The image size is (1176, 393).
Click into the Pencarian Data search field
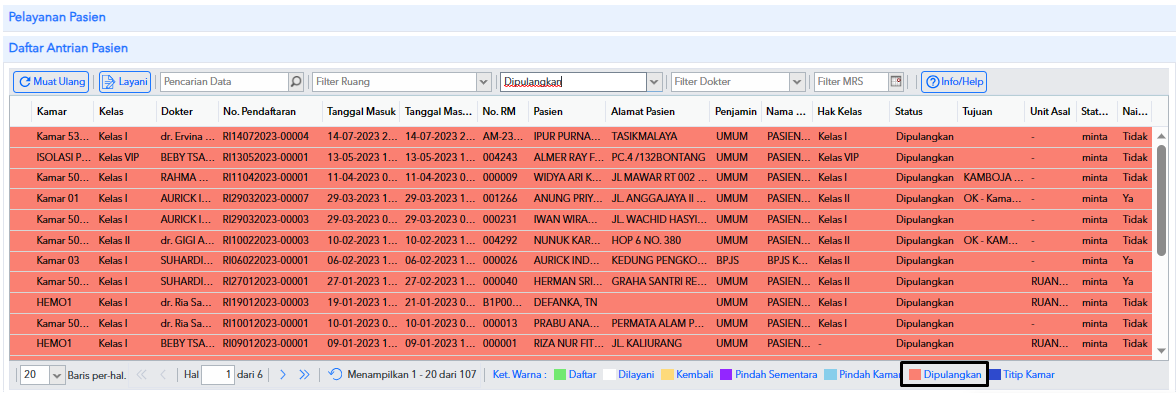(224, 81)
